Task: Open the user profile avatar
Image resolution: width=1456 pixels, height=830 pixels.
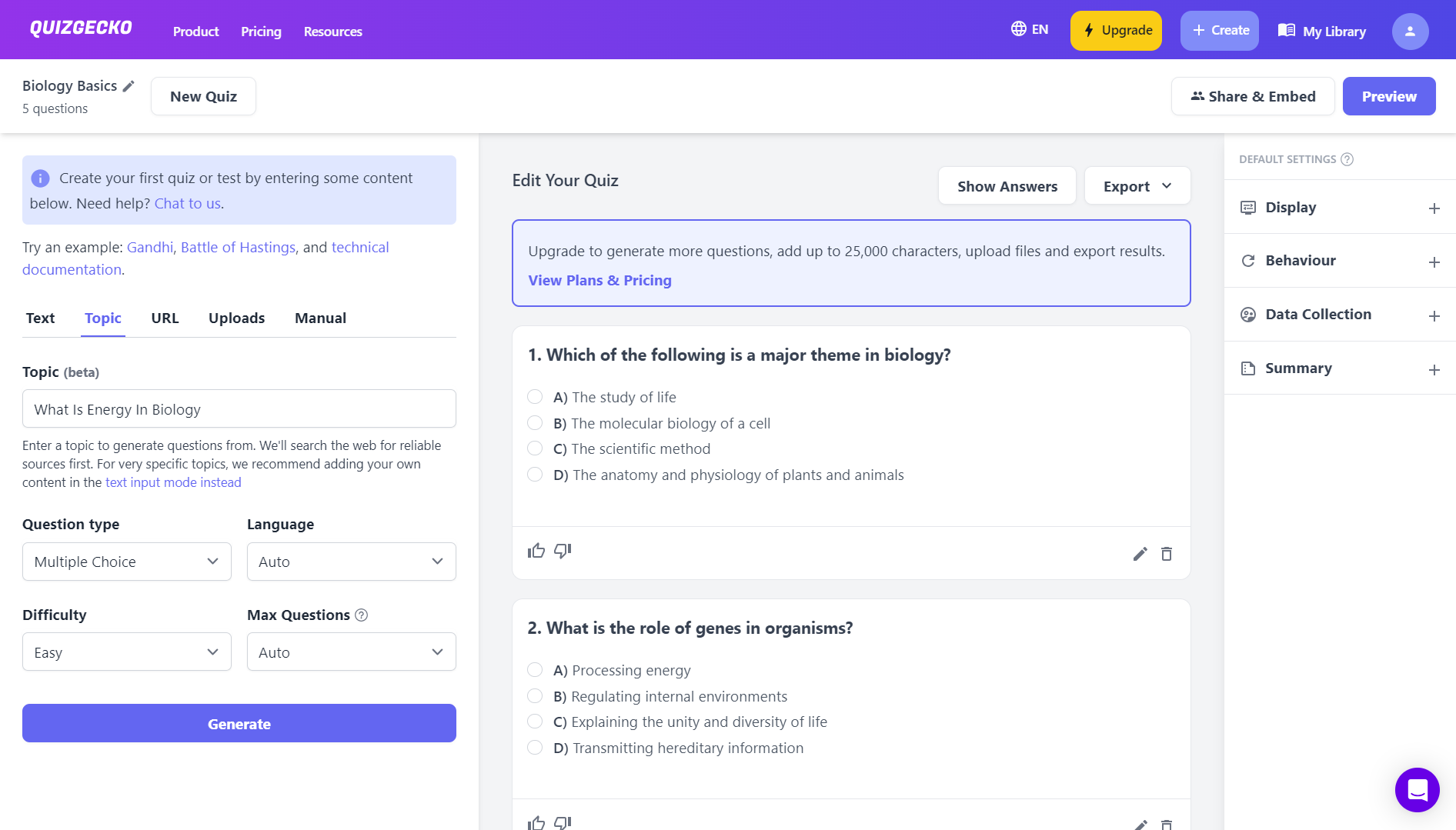Action: 1410,31
